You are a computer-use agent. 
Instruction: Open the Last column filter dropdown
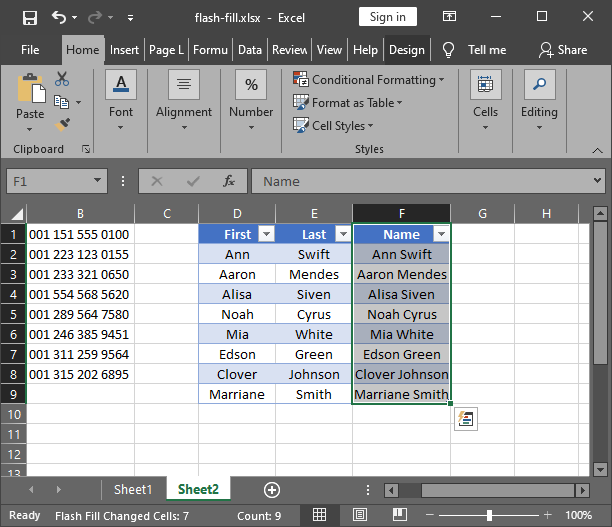click(343, 234)
